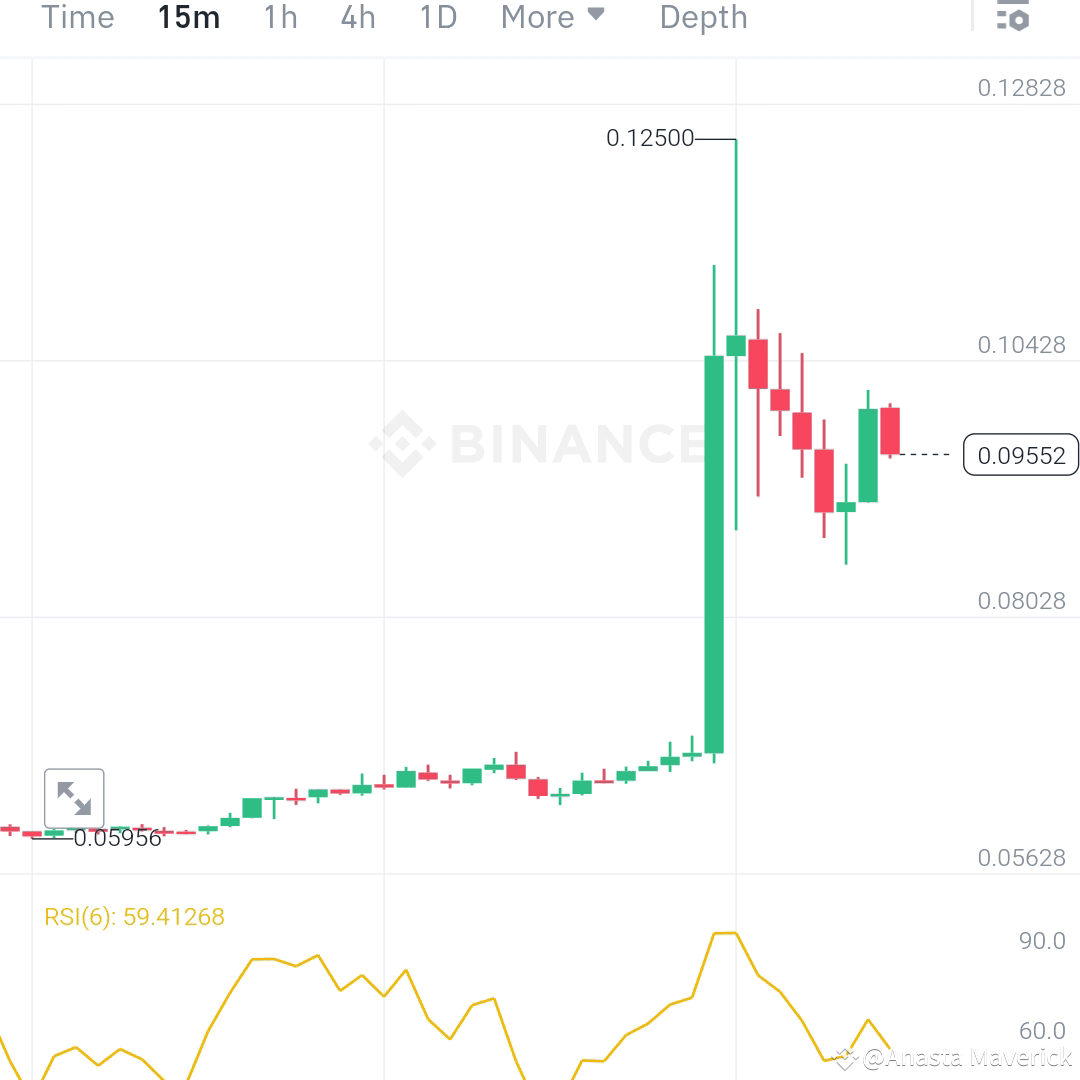This screenshot has width=1080, height=1080.
Task: Open the Depth view tab
Action: [703, 16]
